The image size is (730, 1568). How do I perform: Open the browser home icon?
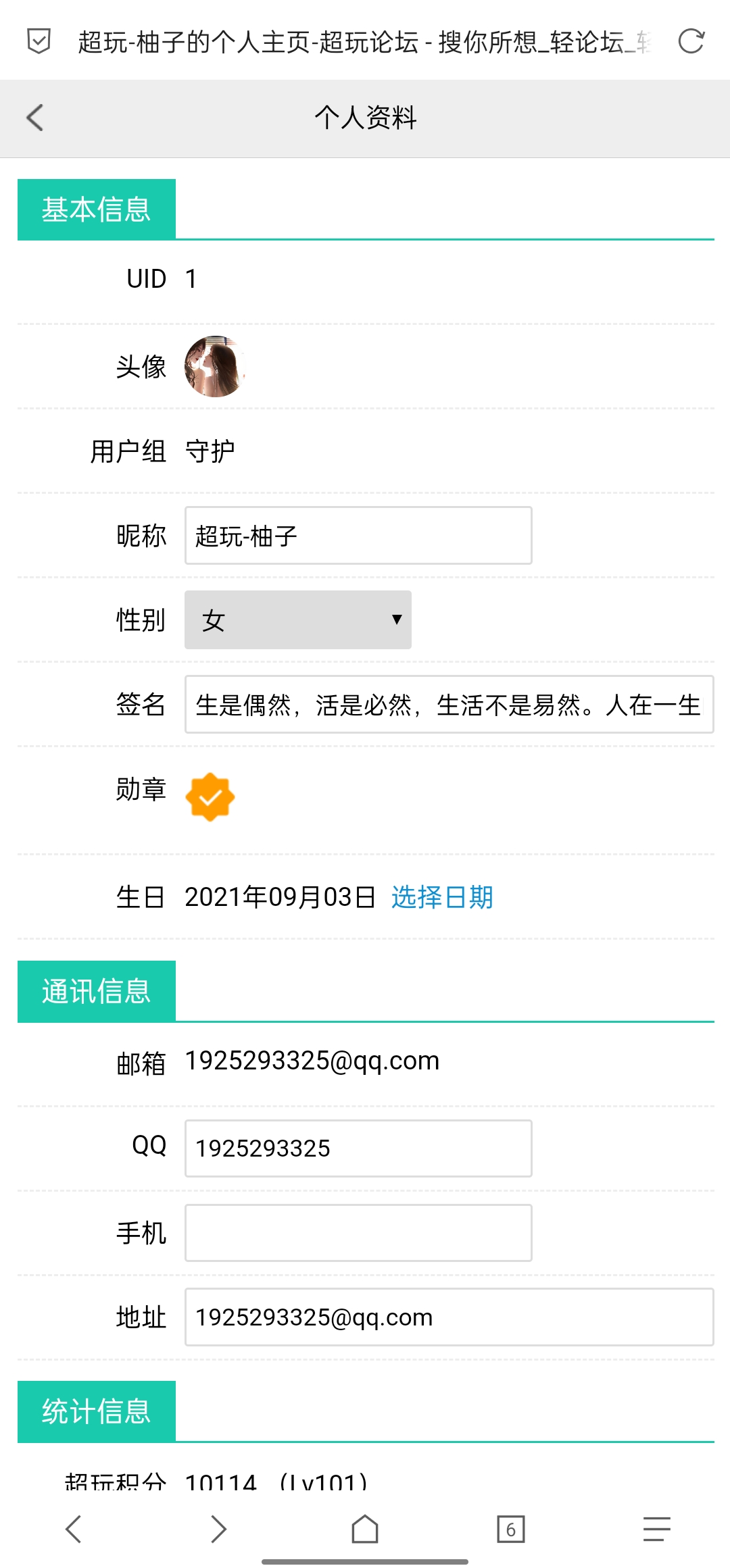(365, 1529)
